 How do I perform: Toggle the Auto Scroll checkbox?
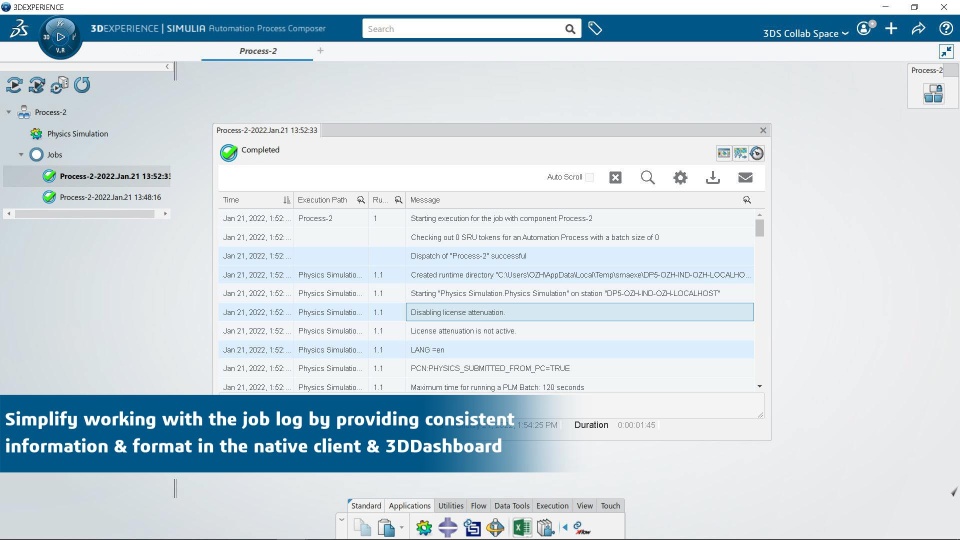point(589,178)
